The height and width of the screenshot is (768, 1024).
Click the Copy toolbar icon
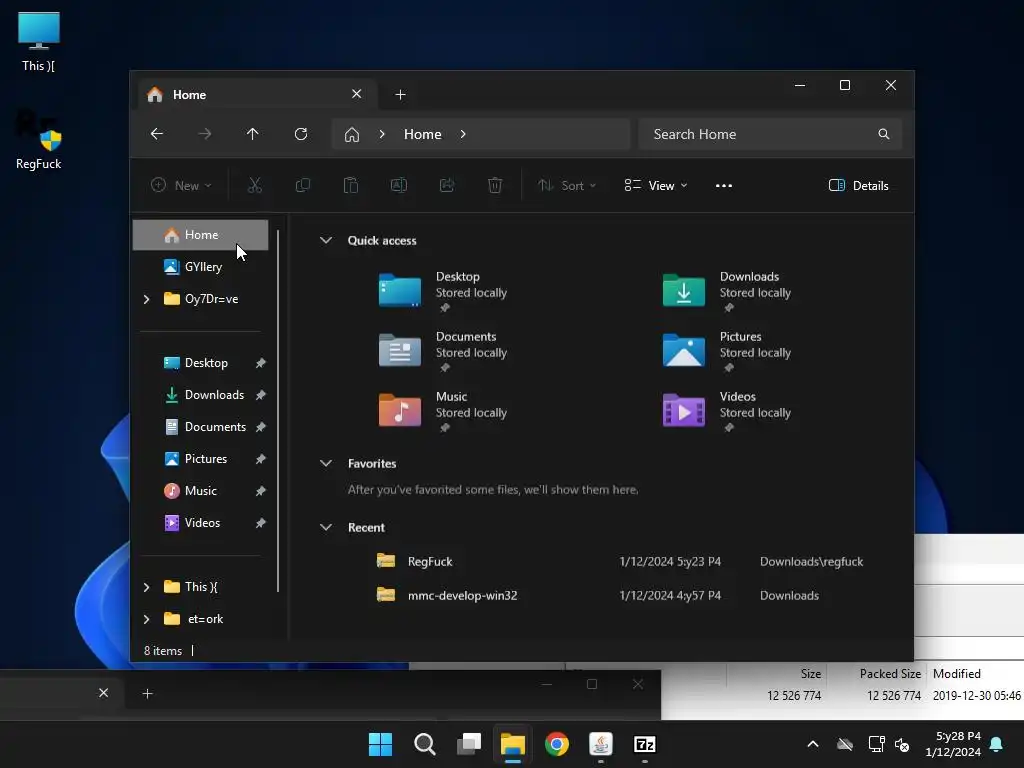pos(302,185)
